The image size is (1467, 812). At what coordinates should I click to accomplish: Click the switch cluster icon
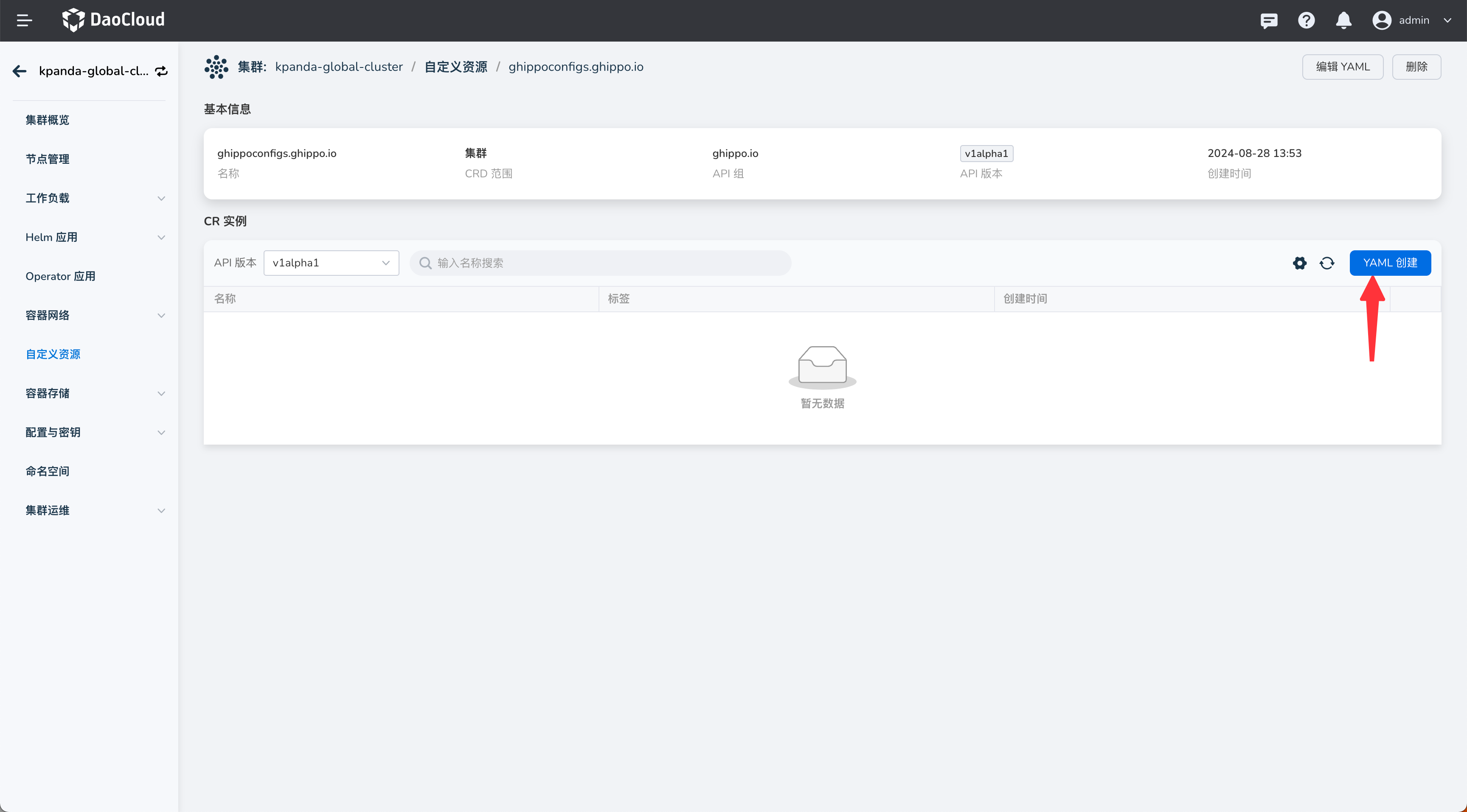click(162, 71)
